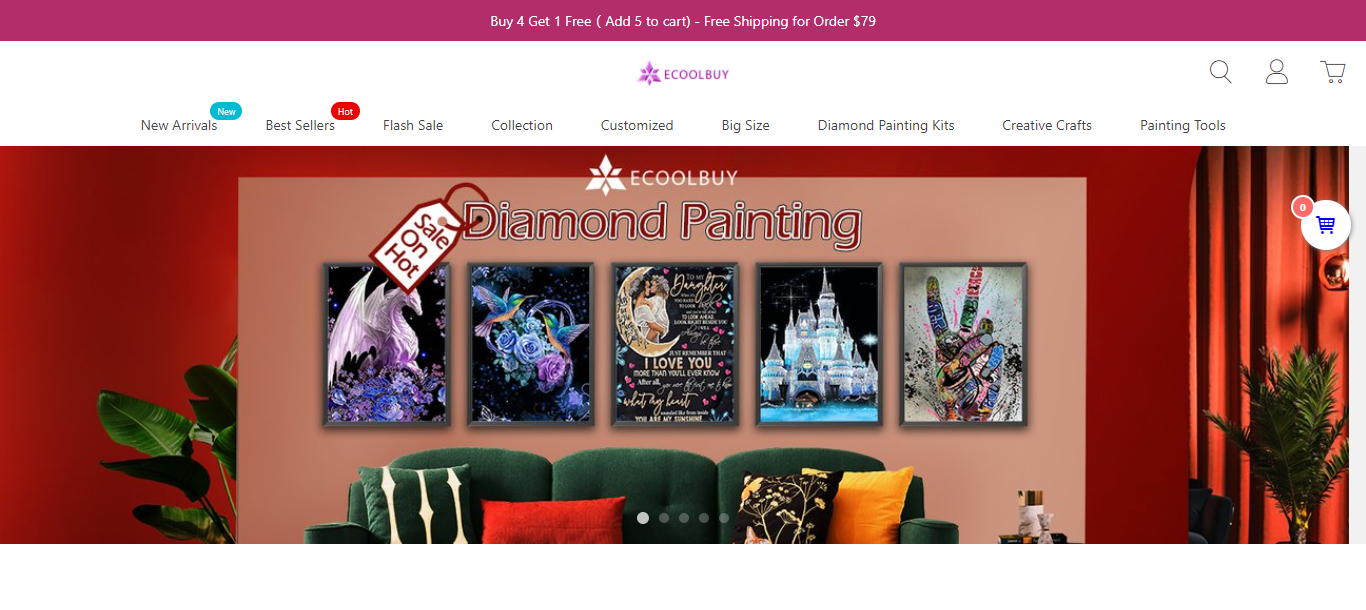
Task: Expand the Collection menu
Action: point(522,125)
